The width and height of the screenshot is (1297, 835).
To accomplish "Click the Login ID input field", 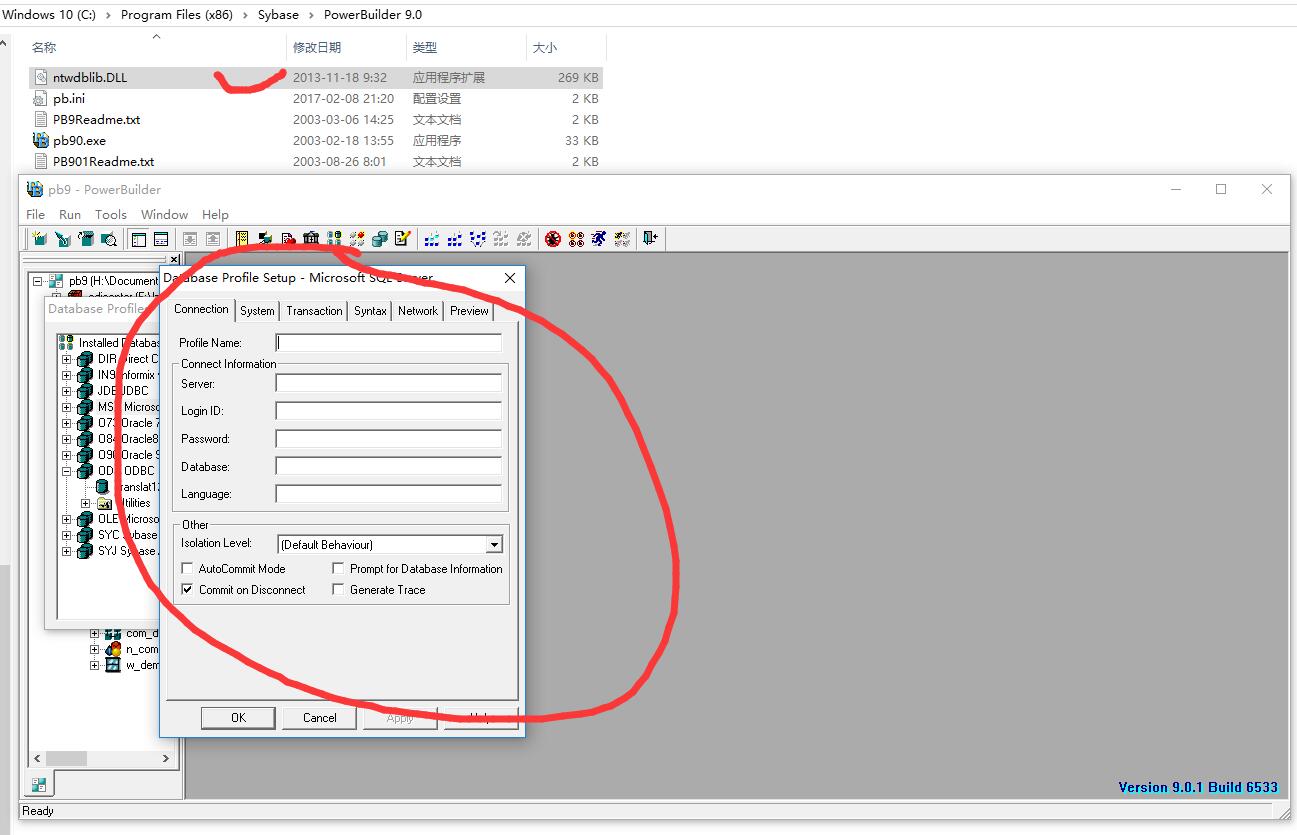I will [x=389, y=411].
